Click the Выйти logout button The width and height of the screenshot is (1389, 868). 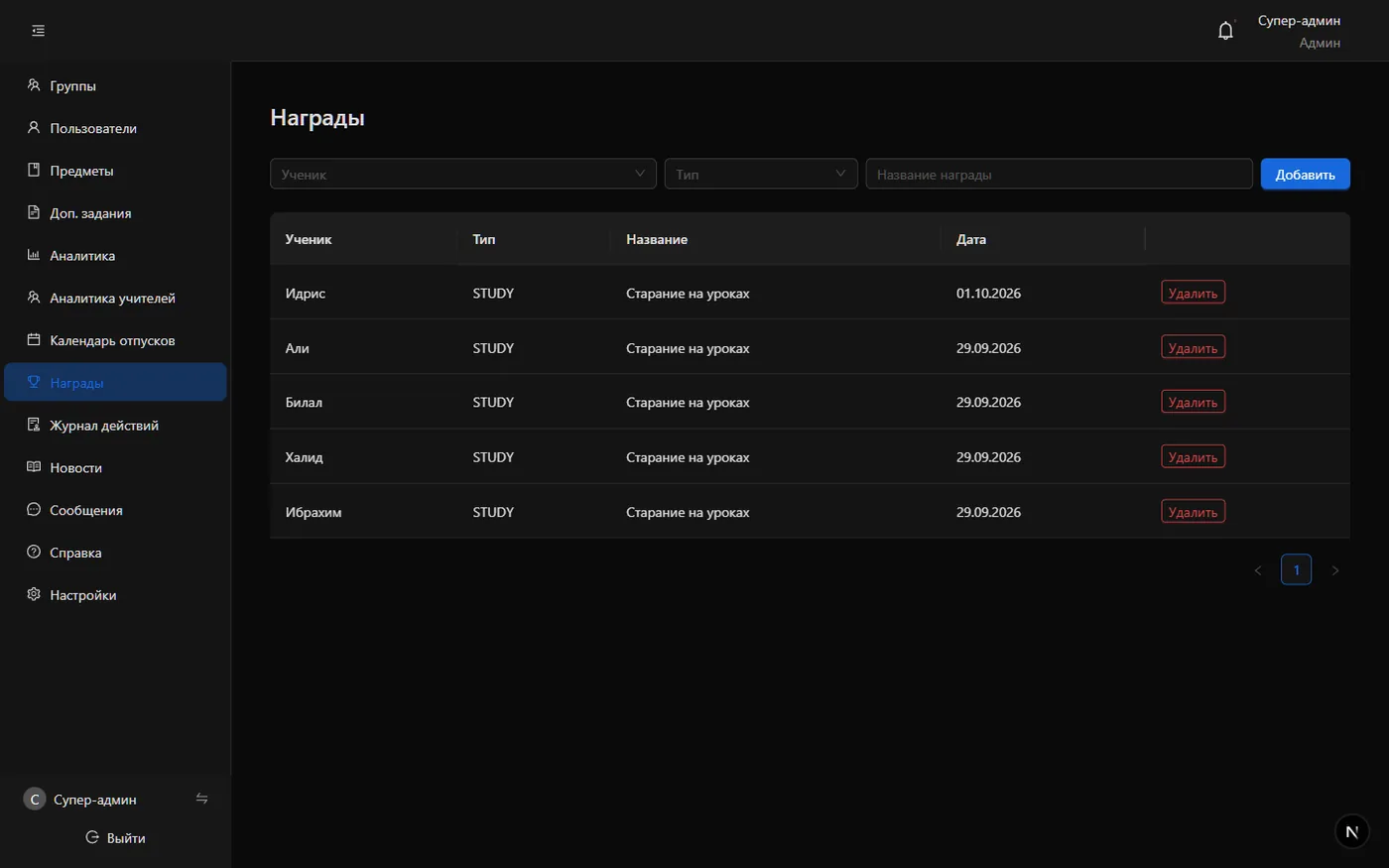point(115,838)
